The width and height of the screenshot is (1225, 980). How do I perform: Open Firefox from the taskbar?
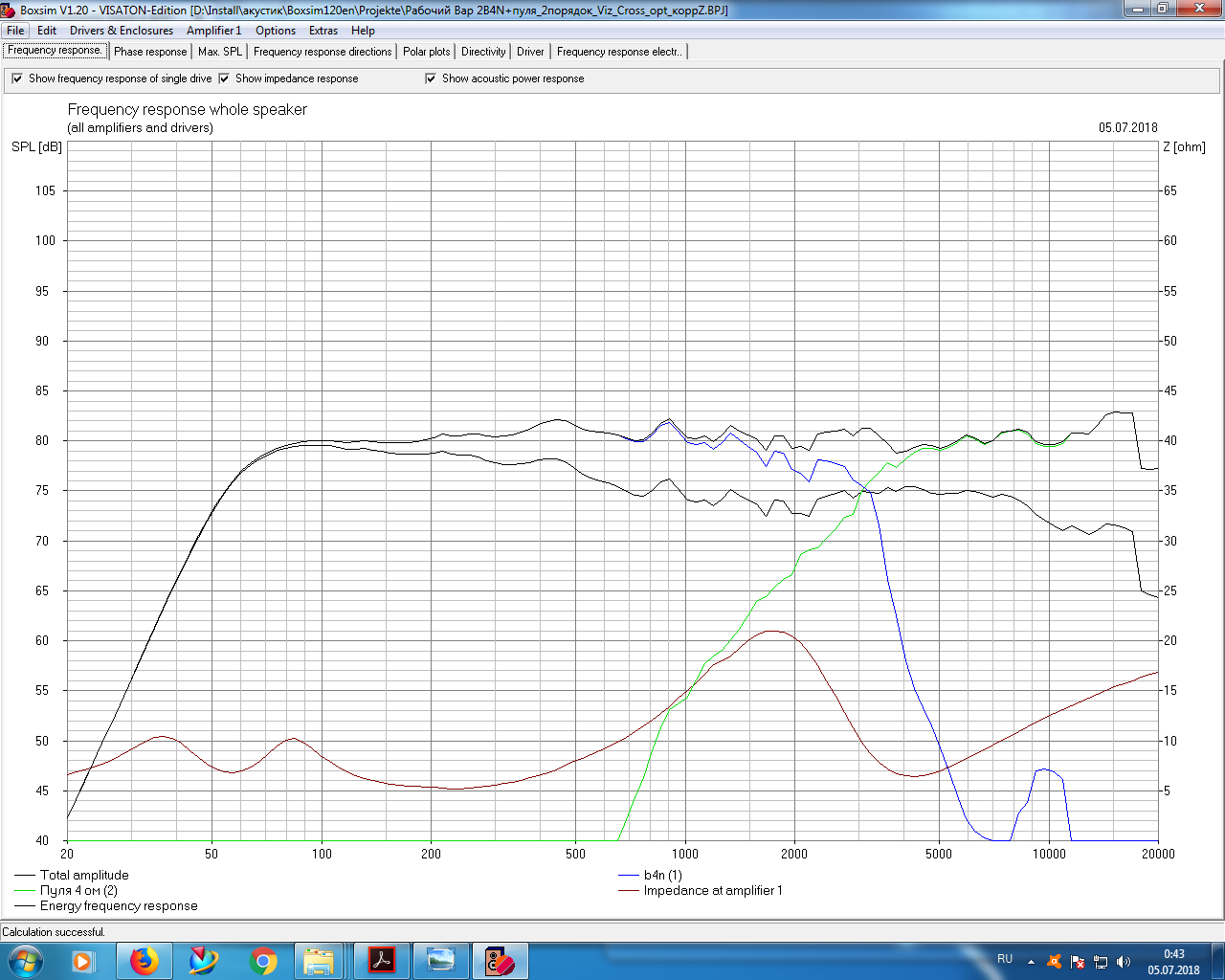point(145,960)
